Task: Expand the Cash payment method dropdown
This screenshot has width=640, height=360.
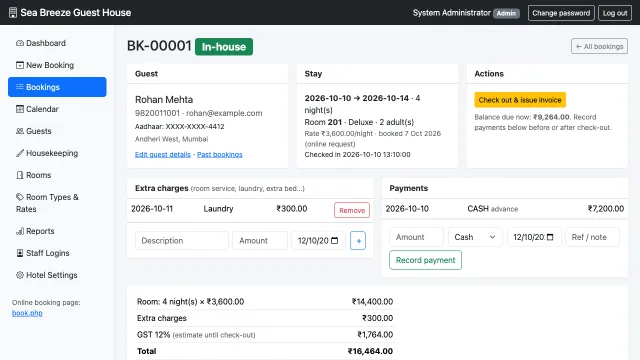Action: pos(475,237)
